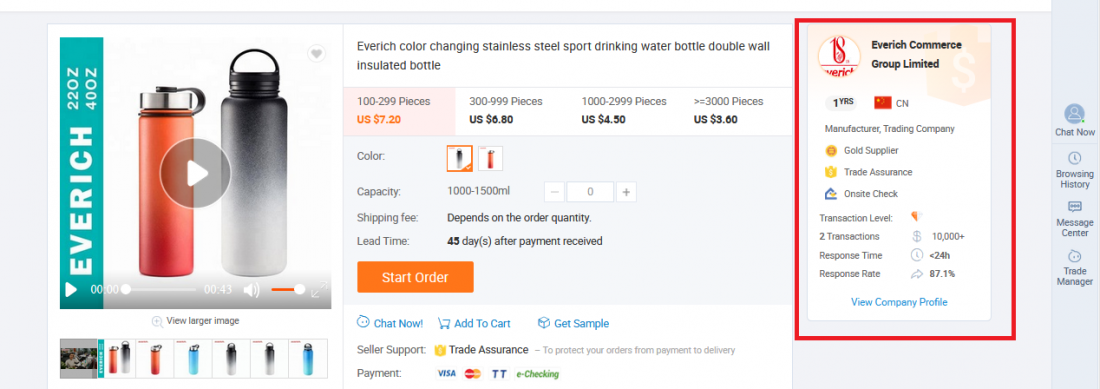
Task: Click the Add To Cart link
Action: click(x=474, y=323)
